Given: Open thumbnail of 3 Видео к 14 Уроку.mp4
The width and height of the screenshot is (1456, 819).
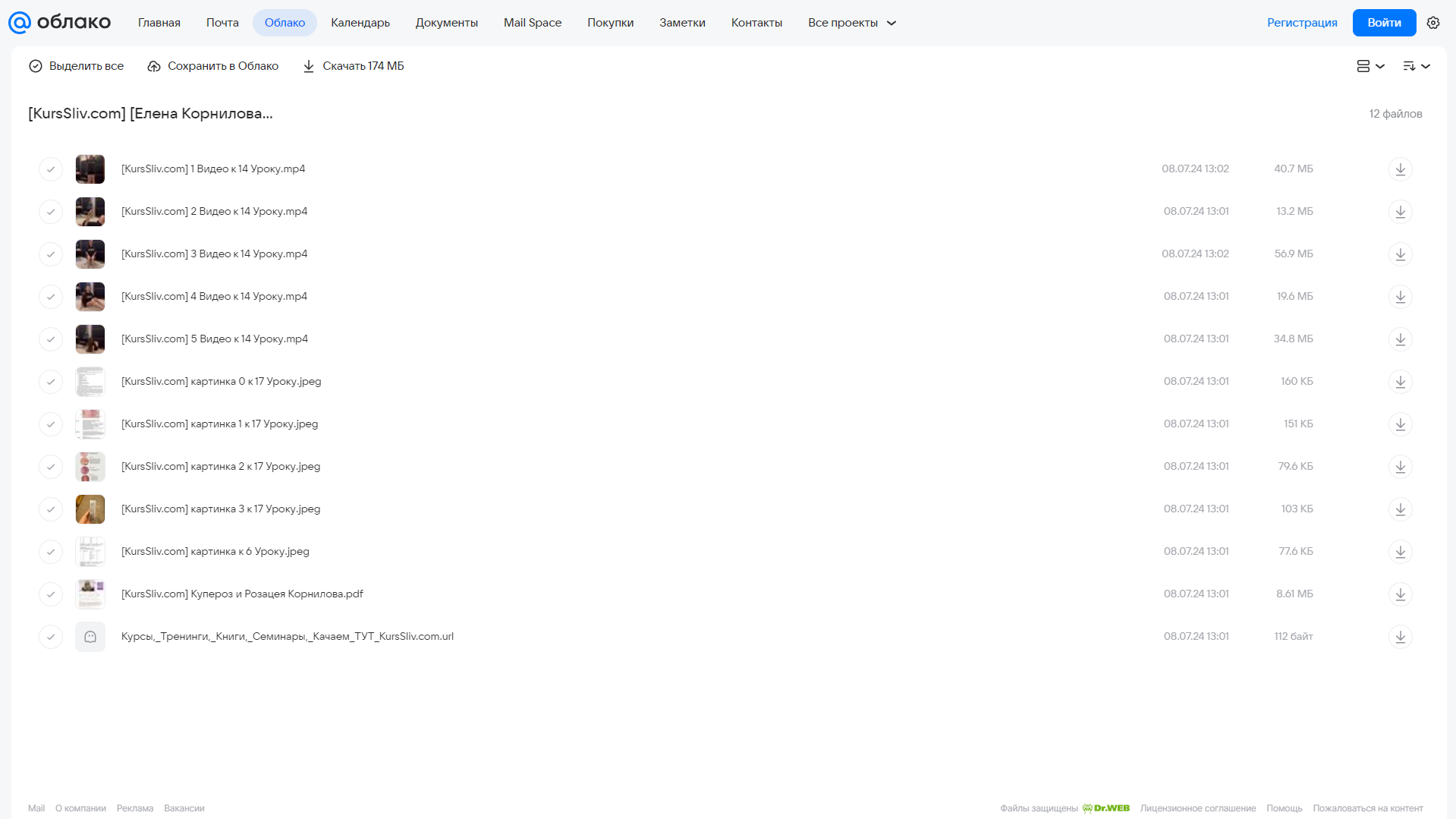Looking at the screenshot, I should (x=90, y=254).
